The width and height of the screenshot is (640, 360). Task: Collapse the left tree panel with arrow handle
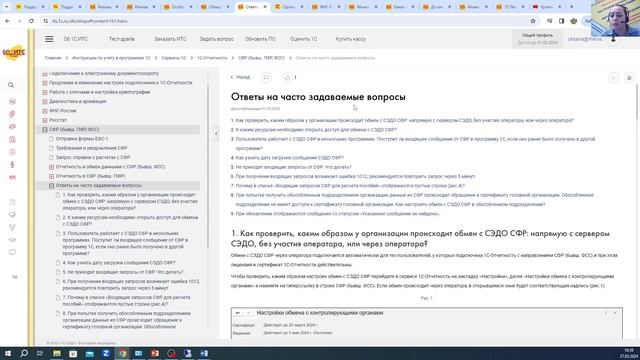coord(216,133)
